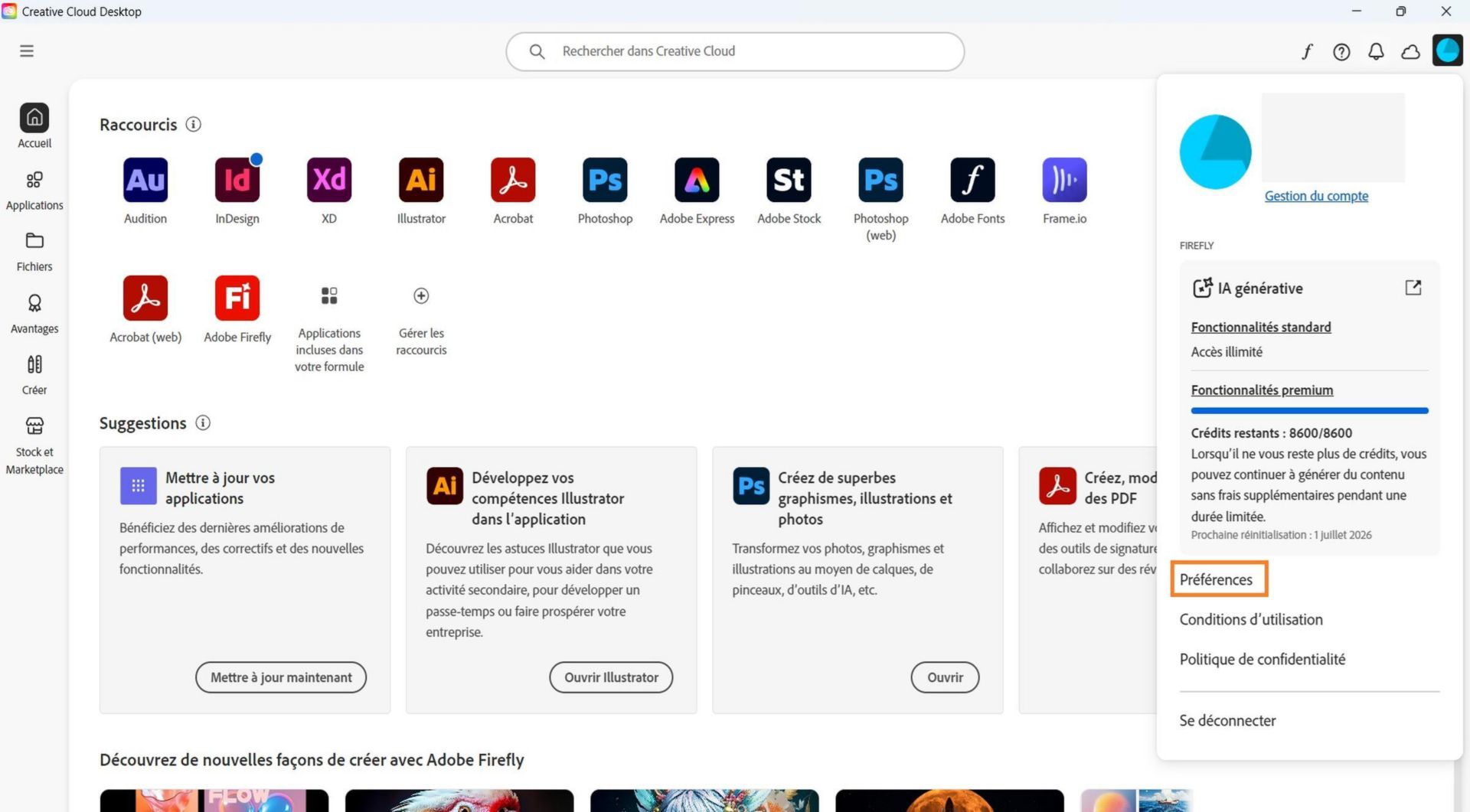Image resolution: width=1470 pixels, height=812 pixels.
Task: Click the large profile avatar in panel
Action: 1216,152
